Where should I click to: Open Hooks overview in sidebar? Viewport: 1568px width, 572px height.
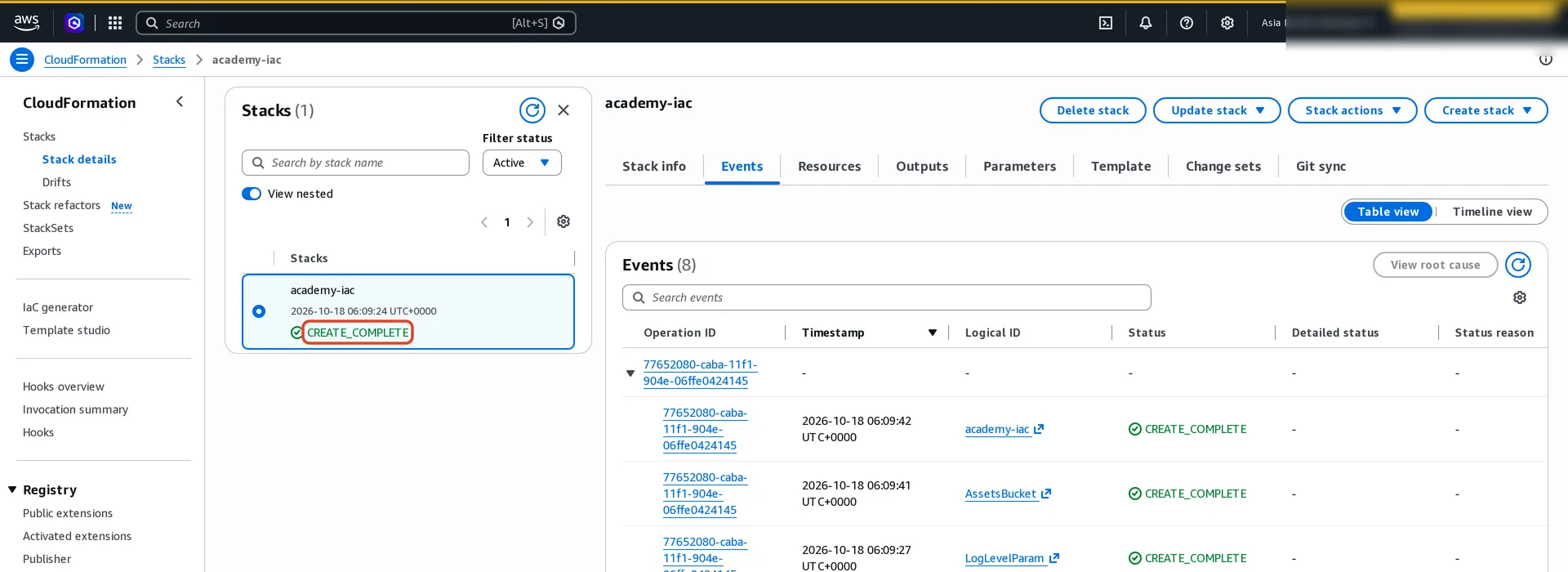(64, 387)
